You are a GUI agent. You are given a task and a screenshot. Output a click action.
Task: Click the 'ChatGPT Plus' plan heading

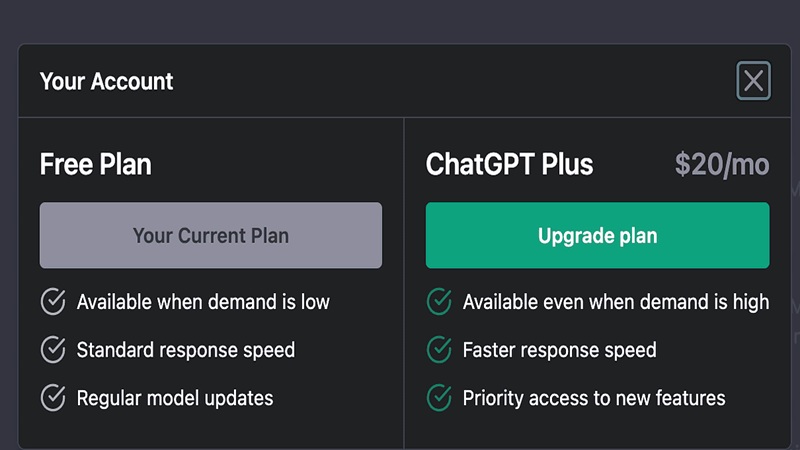[x=510, y=164]
